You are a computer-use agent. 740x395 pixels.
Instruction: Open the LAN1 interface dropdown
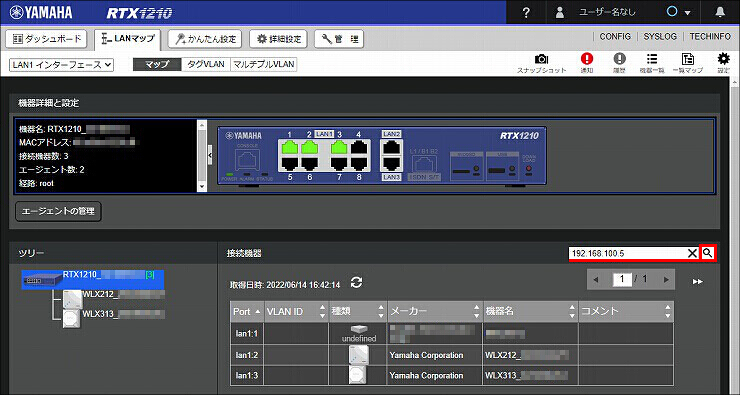[x=61, y=65]
